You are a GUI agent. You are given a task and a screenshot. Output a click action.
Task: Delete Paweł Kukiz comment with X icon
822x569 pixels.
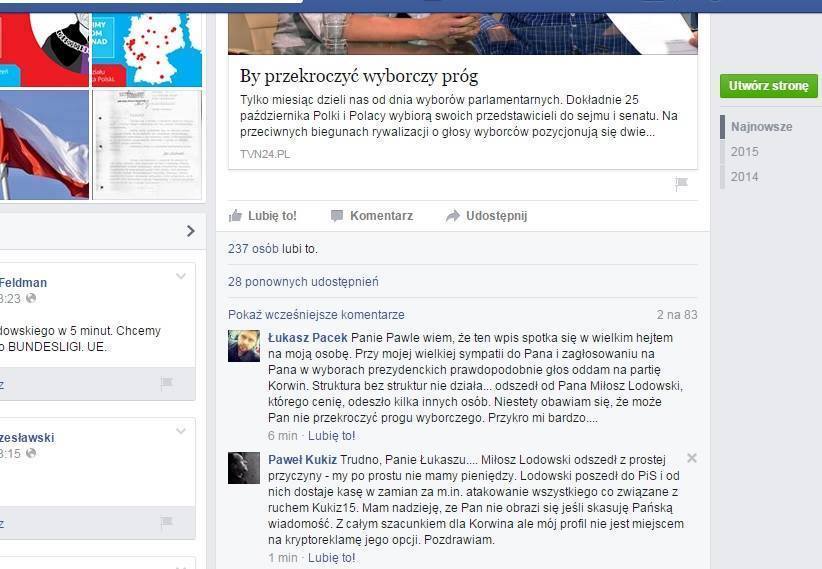point(692,458)
